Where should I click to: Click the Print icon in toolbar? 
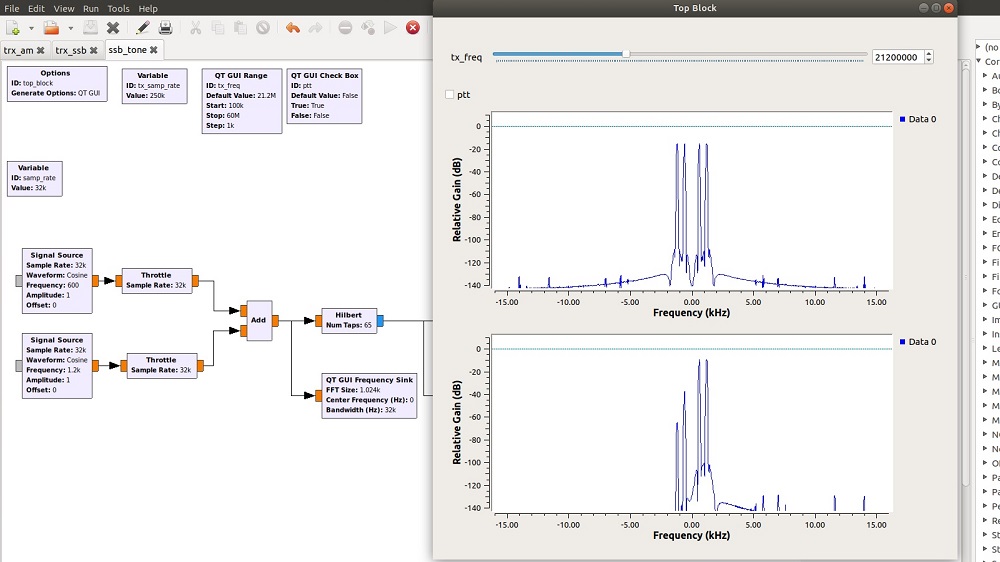pos(166,28)
